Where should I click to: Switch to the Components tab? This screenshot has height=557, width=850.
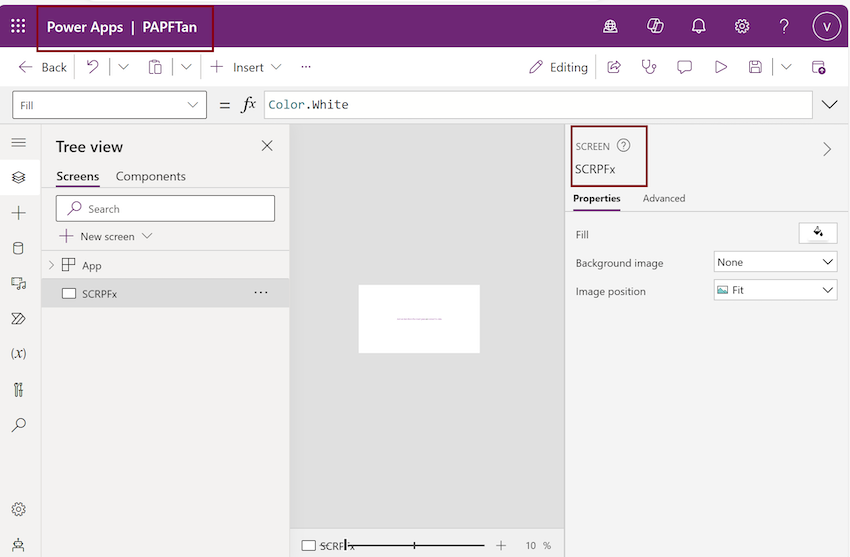pos(151,177)
